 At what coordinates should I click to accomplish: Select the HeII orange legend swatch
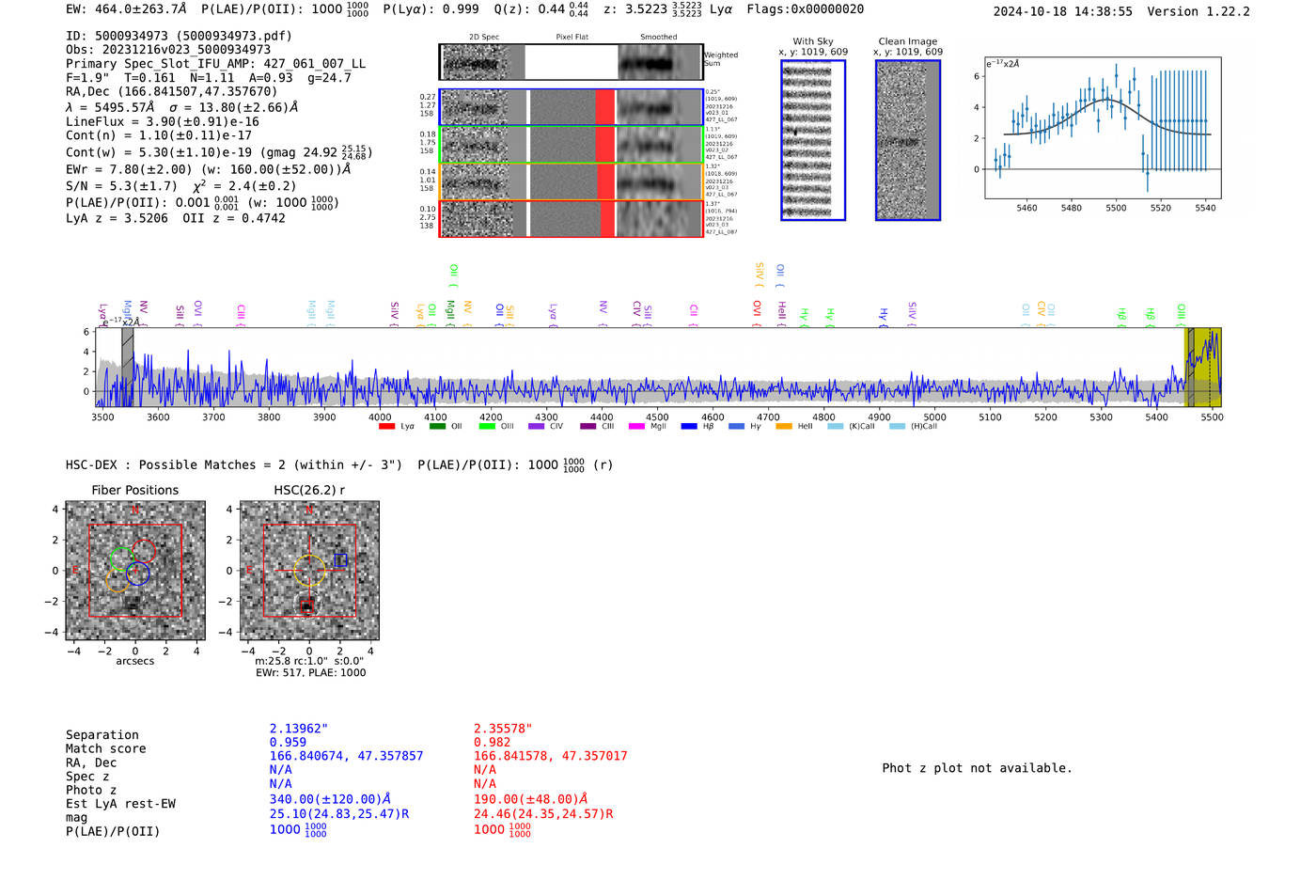[784, 427]
